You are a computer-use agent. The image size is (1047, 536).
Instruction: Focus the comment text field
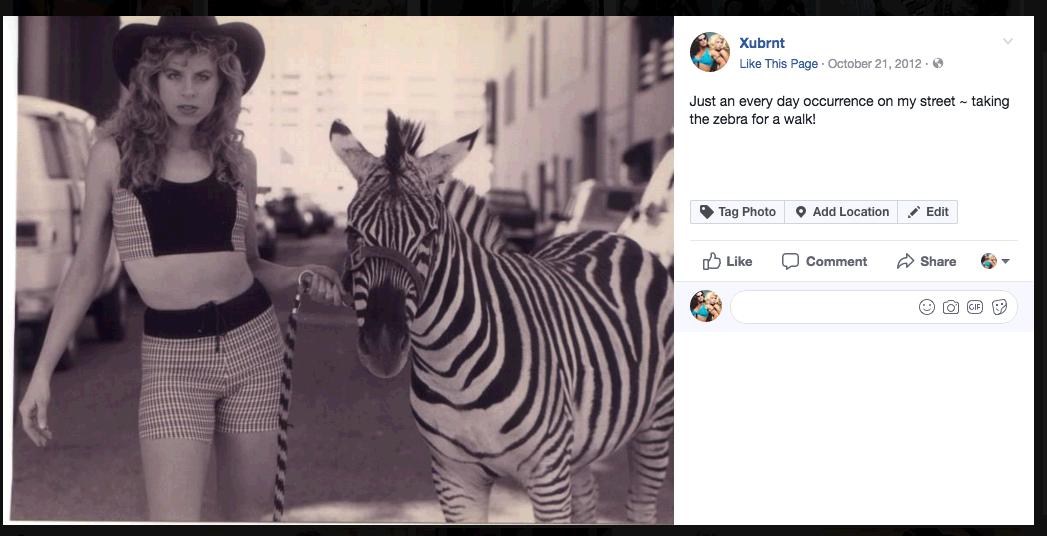pos(823,307)
